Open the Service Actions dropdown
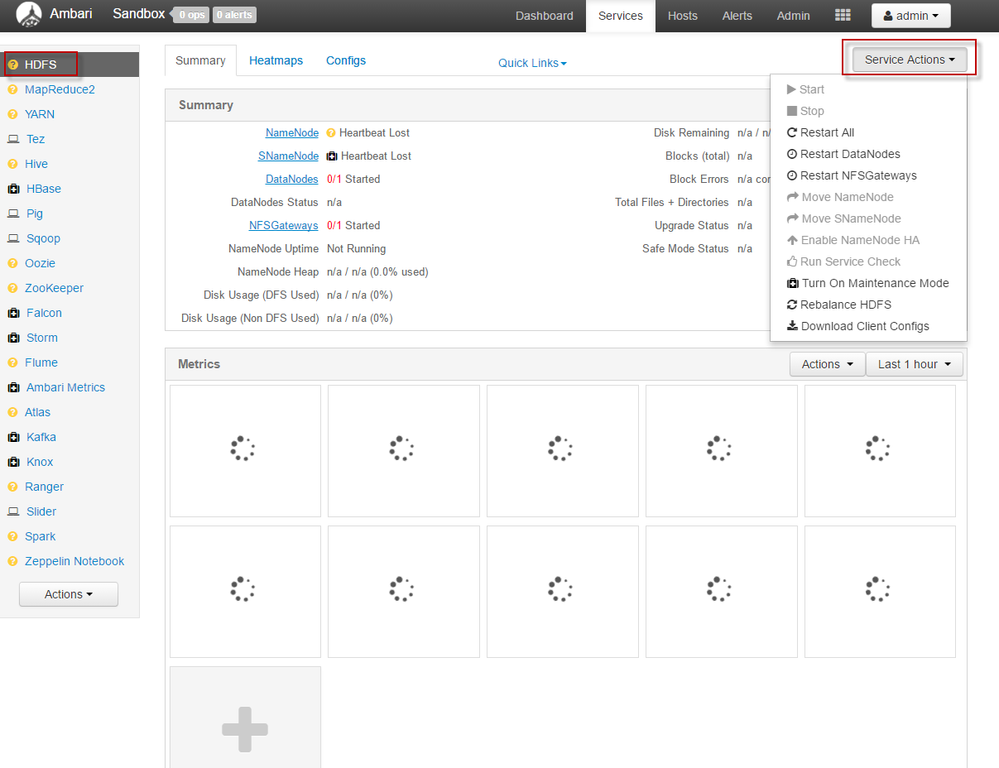Image resolution: width=999 pixels, height=768 pixels. (x=909, y=59)
